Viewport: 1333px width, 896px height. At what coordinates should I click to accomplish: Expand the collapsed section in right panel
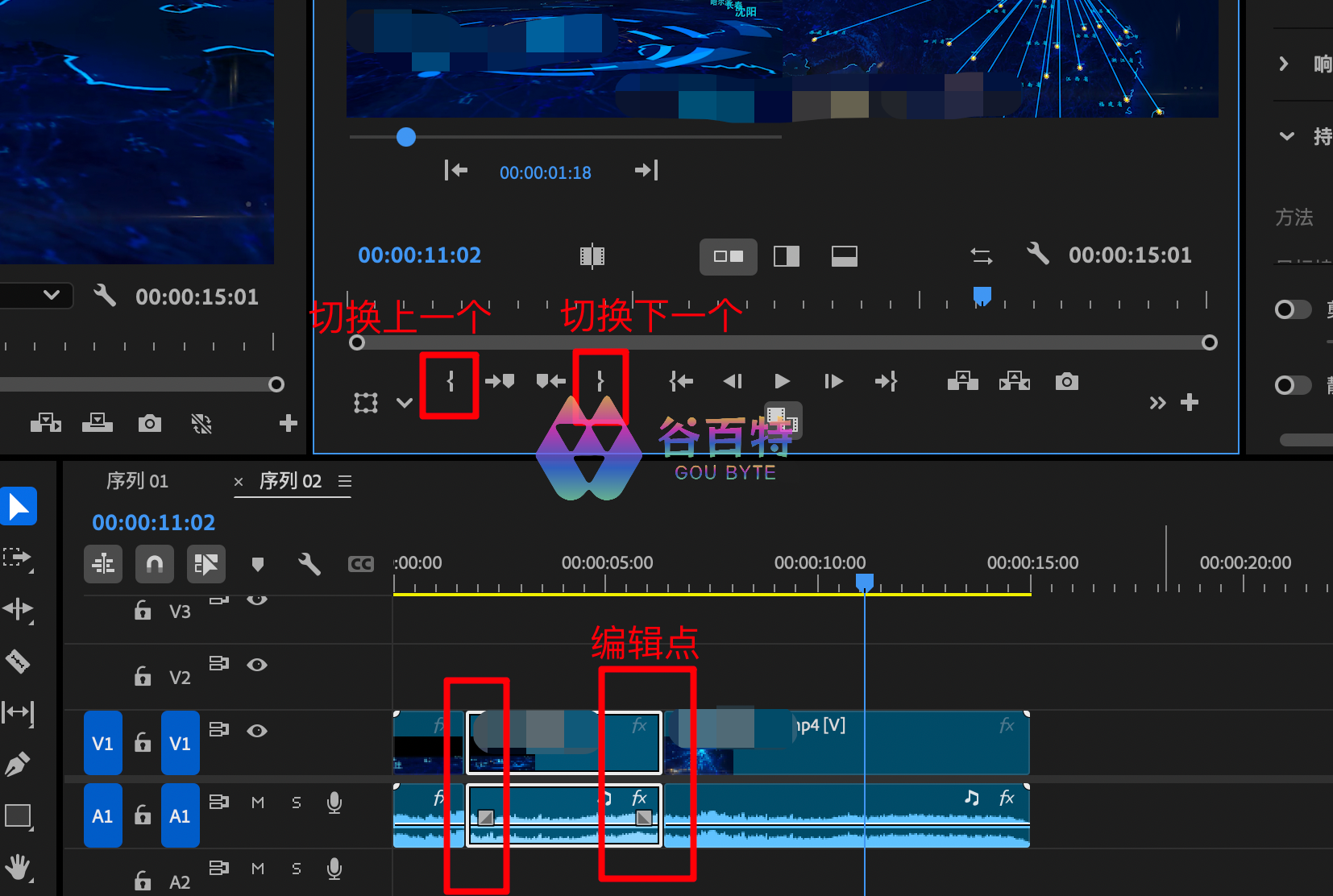(x=1284, y=64)
